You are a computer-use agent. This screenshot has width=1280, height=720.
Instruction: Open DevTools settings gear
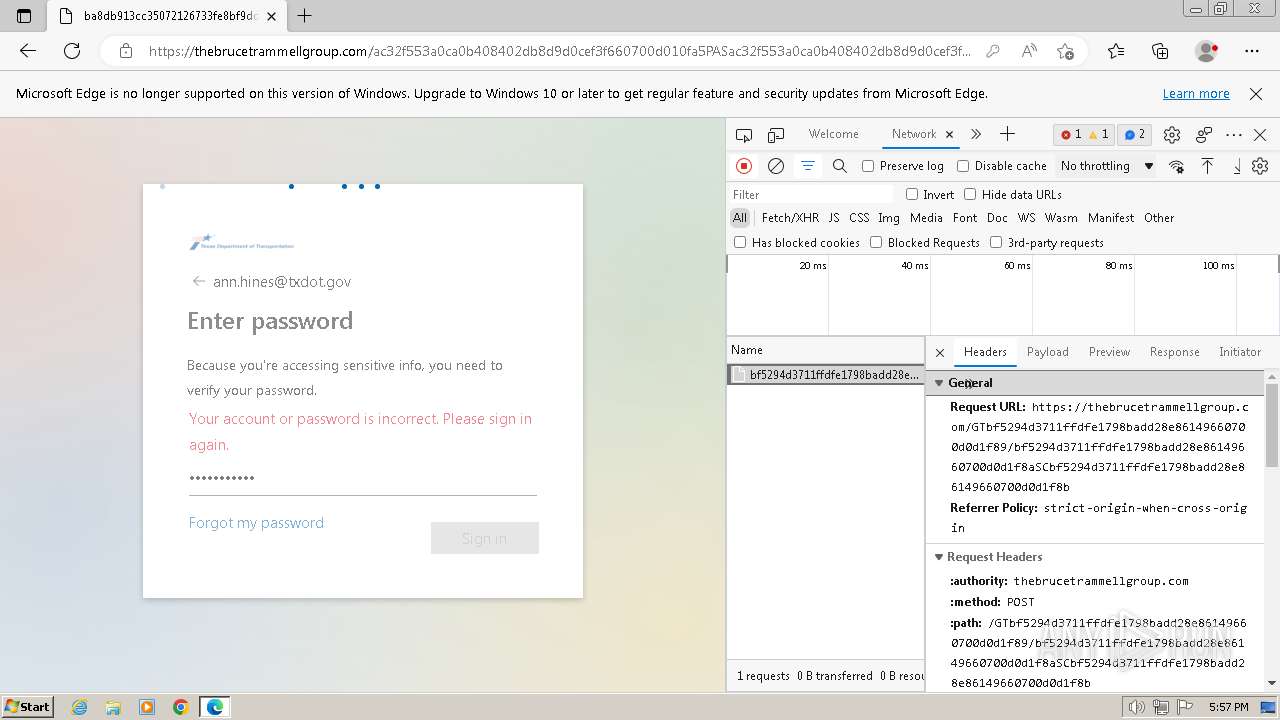tap(1172, 134)
